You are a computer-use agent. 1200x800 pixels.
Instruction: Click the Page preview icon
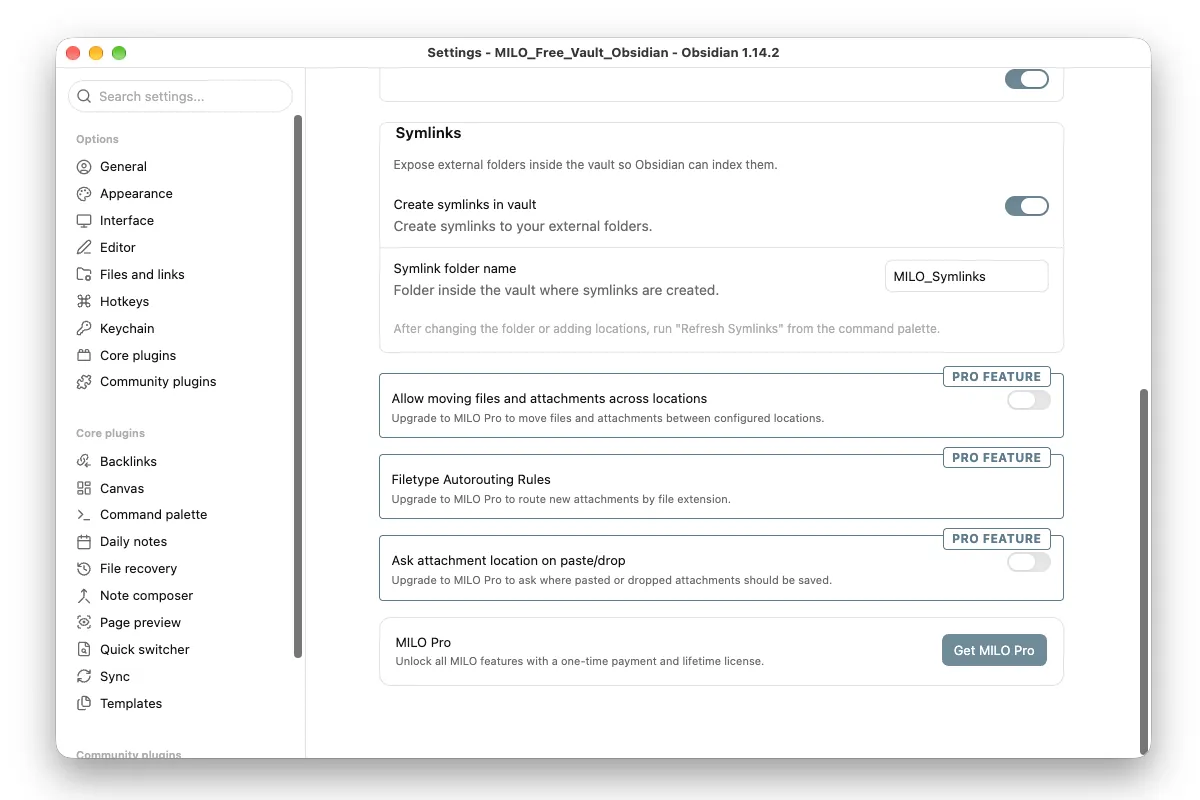(x=84, y=623)
